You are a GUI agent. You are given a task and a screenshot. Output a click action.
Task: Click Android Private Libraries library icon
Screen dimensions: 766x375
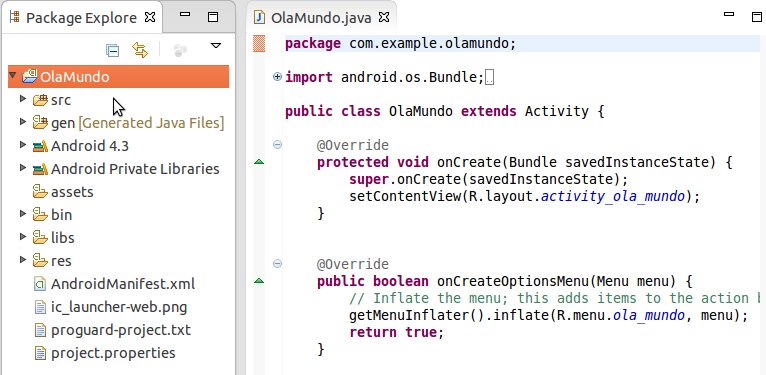(41, 169)
